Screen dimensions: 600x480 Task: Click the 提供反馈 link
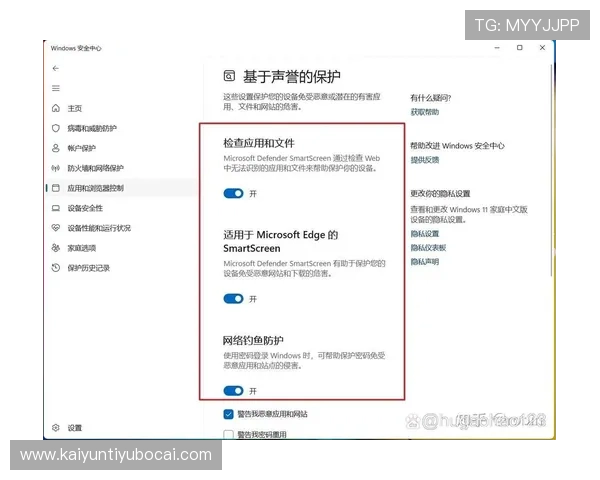(x=425, y=160)
